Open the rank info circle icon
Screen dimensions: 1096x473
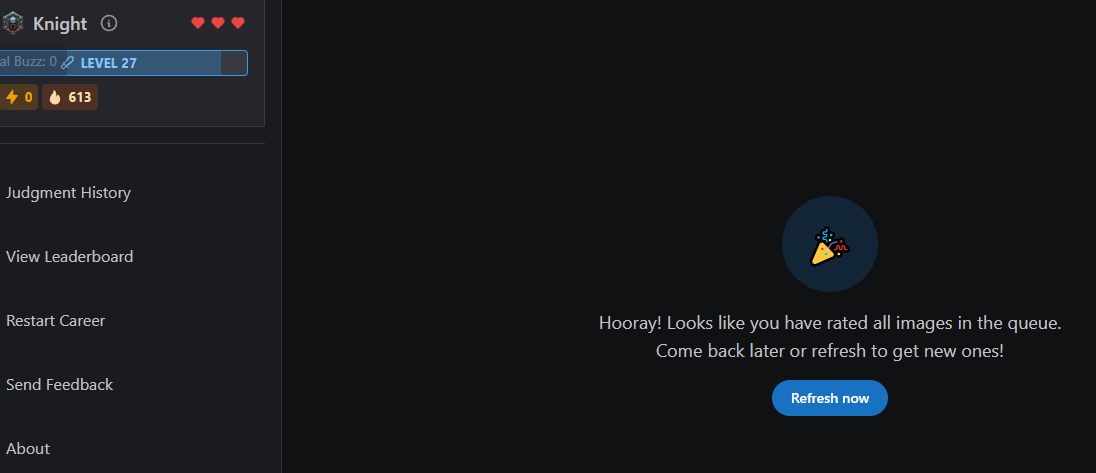(108, 23)
